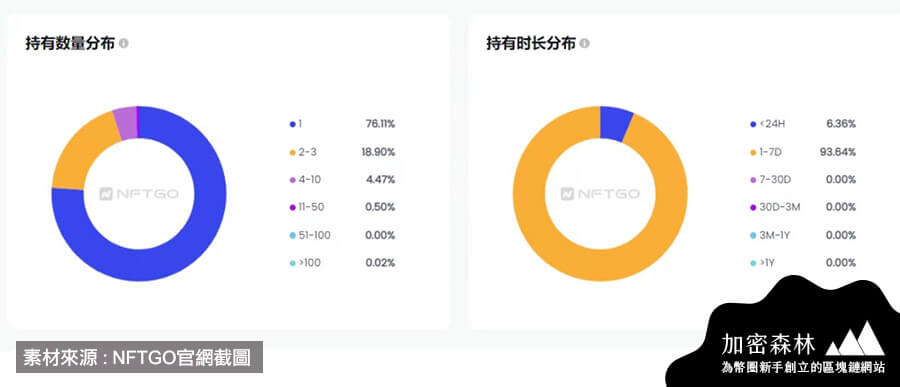Toggle legend entry 7-30D
This screenshot has height=387, width=900.
(x=770, y=180)
